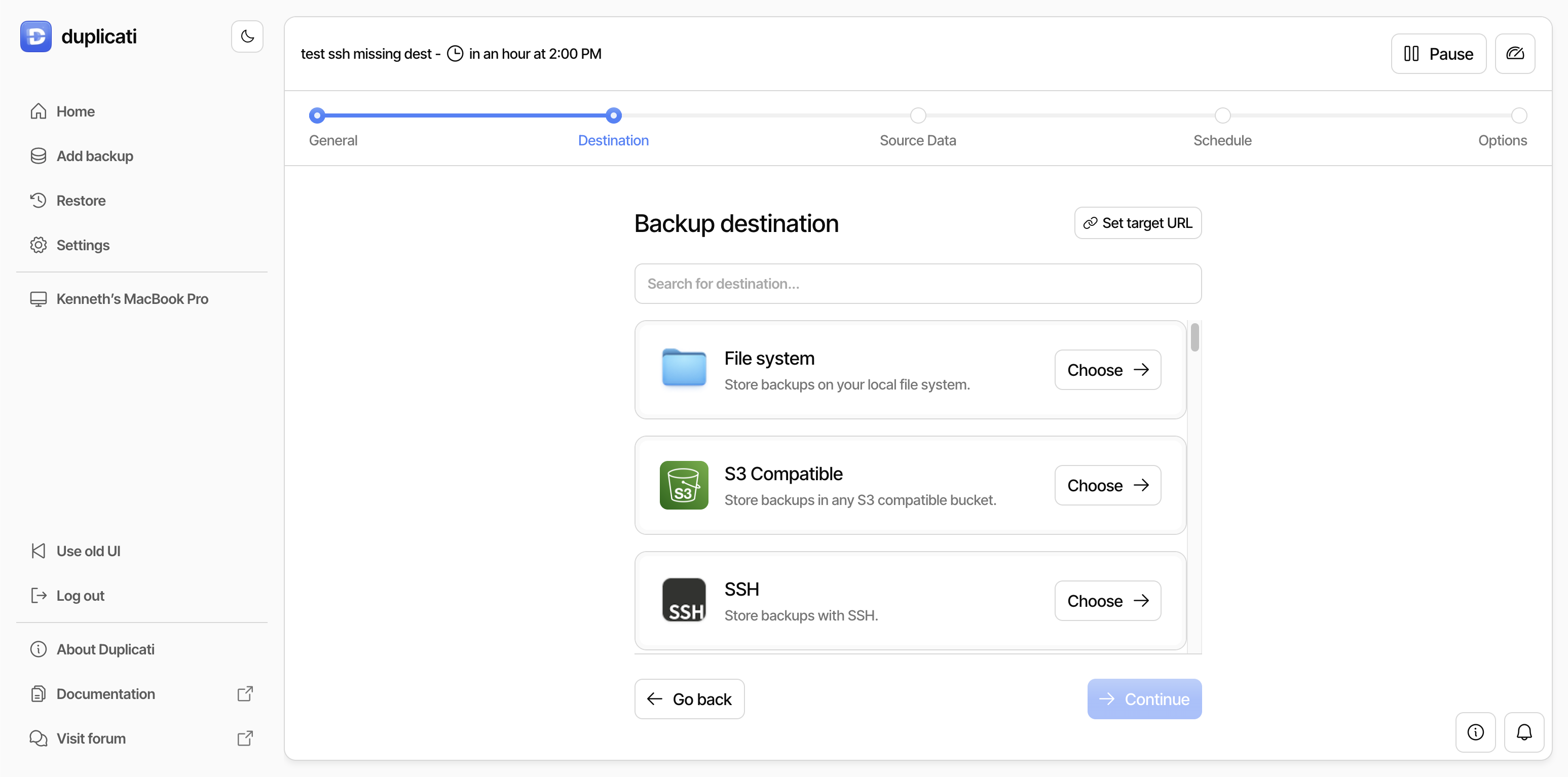This screenshot has width=1568, height=777.
Task: Open the throttle speed gauge icon
Action: point(1514,54)
